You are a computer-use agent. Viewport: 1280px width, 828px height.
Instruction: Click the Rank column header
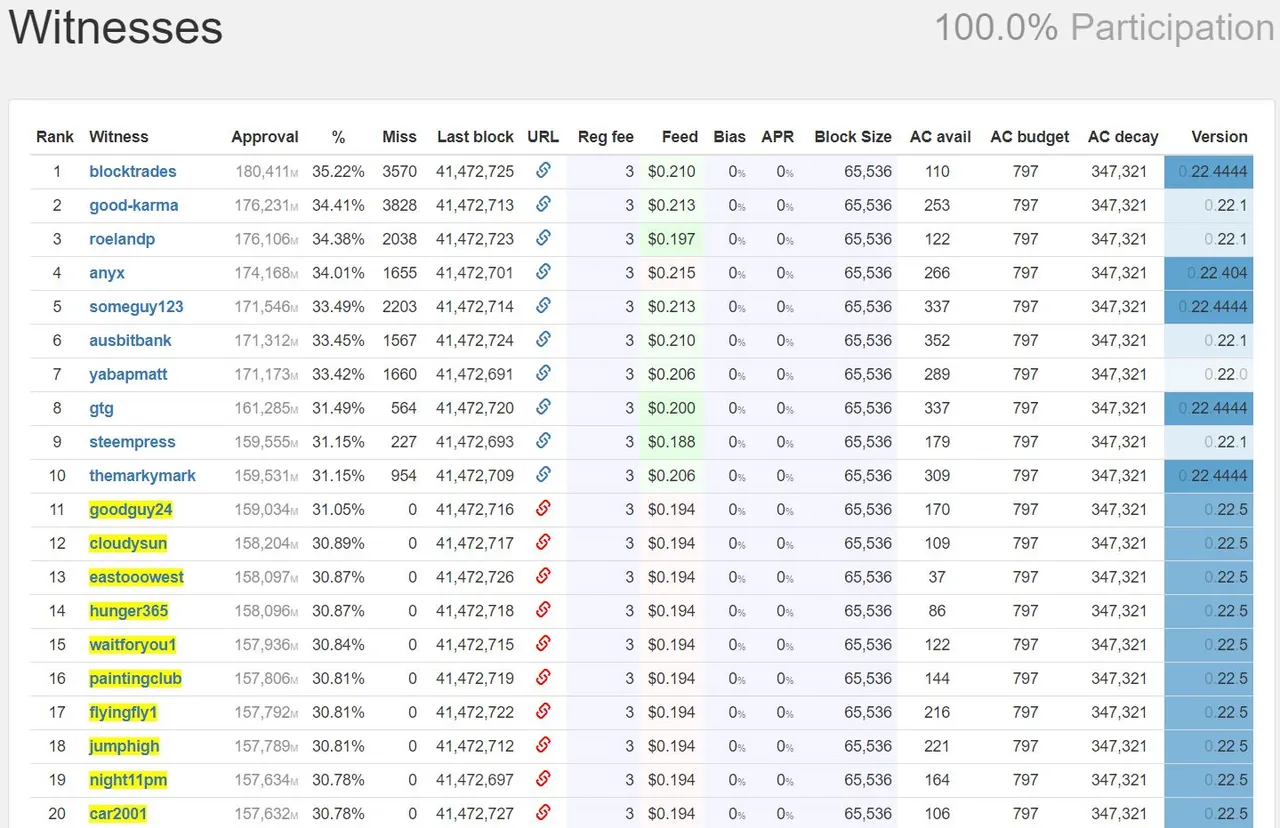click(55, 137)
